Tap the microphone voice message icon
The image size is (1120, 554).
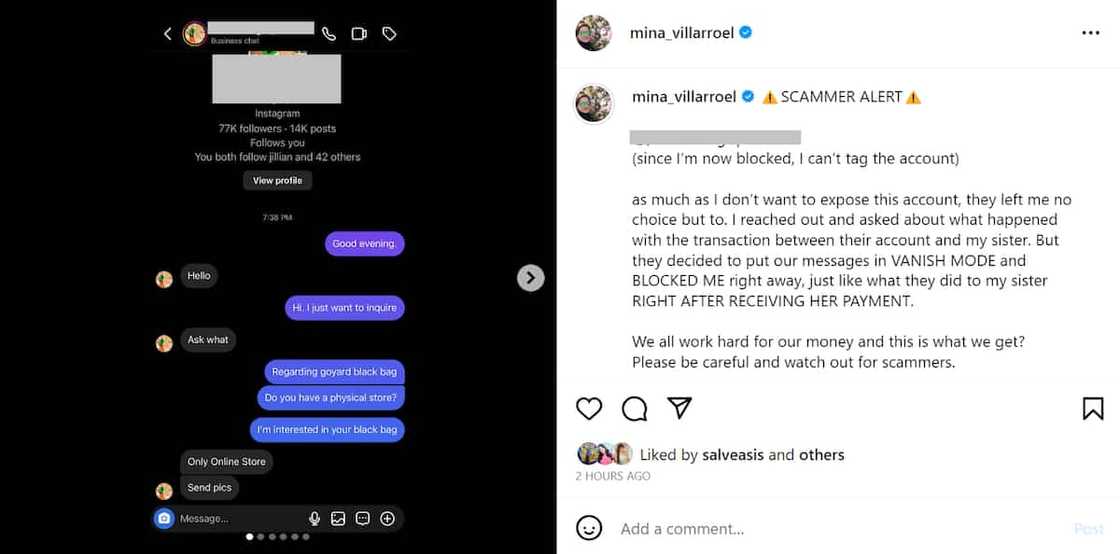pos(314,518)
